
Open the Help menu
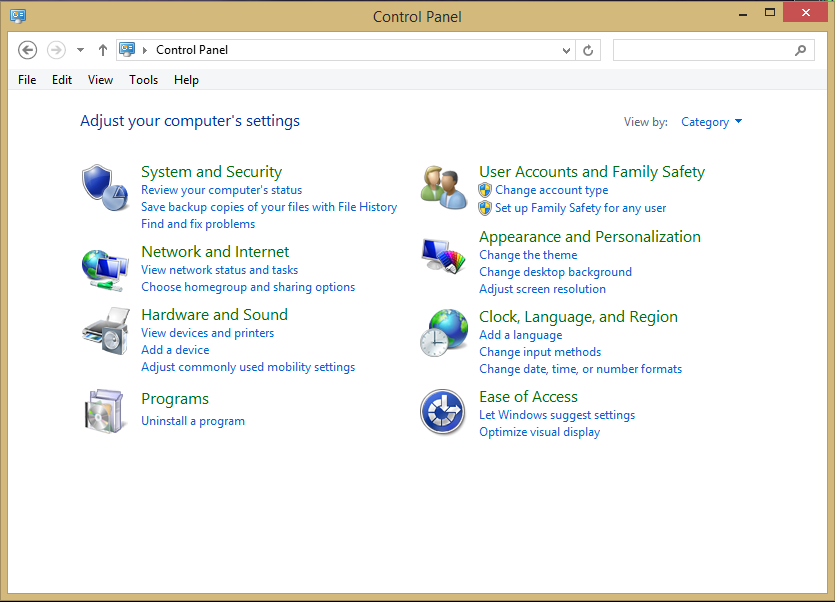point(186,80)
